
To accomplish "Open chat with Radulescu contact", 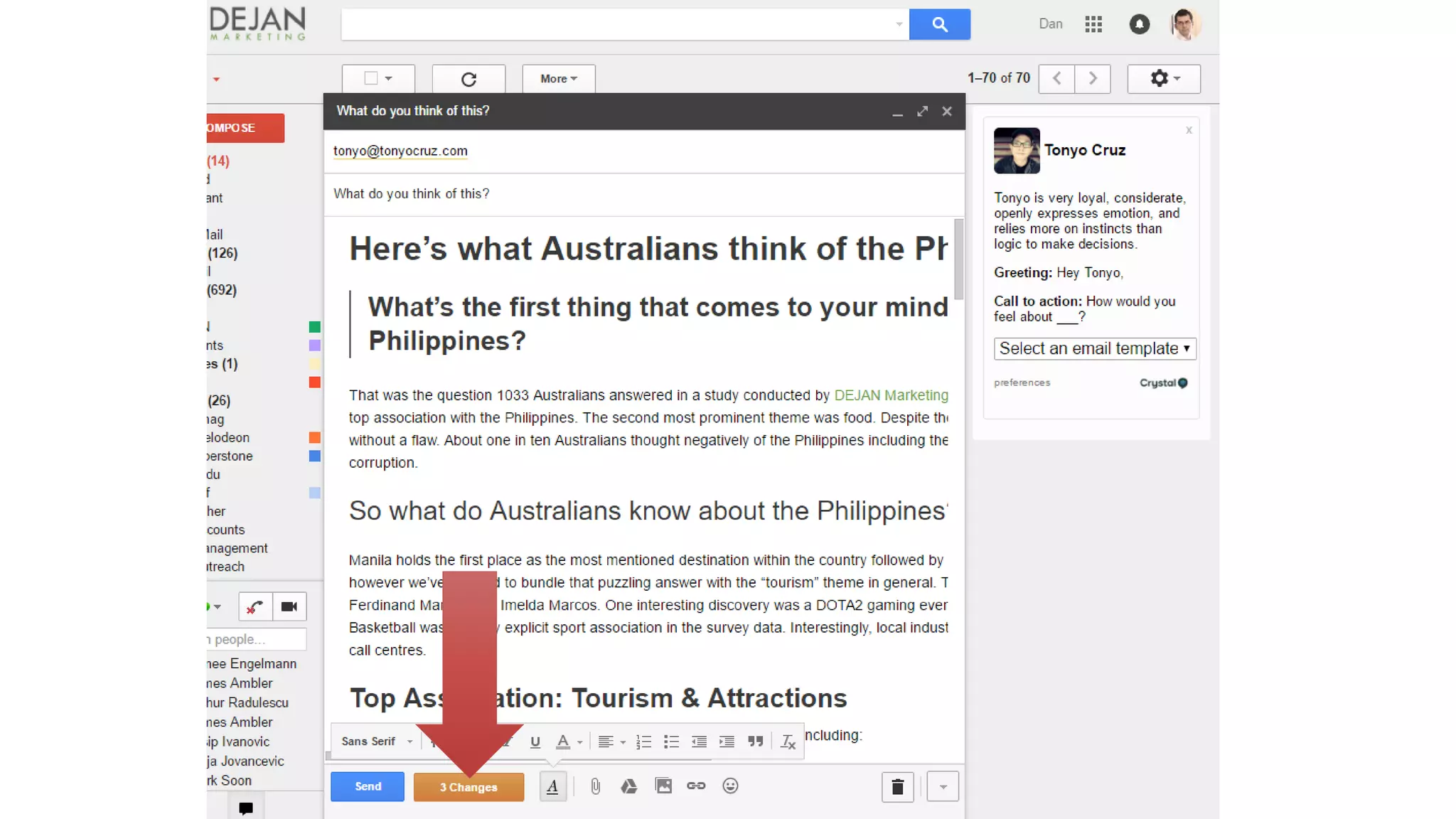I will pos(247,703).
